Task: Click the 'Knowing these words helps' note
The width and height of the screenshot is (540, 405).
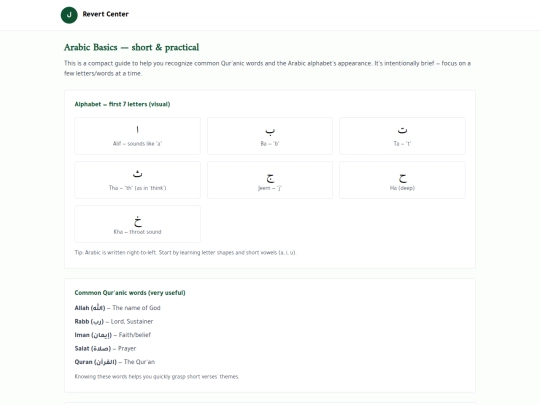Action: click(x=157, y=376)
